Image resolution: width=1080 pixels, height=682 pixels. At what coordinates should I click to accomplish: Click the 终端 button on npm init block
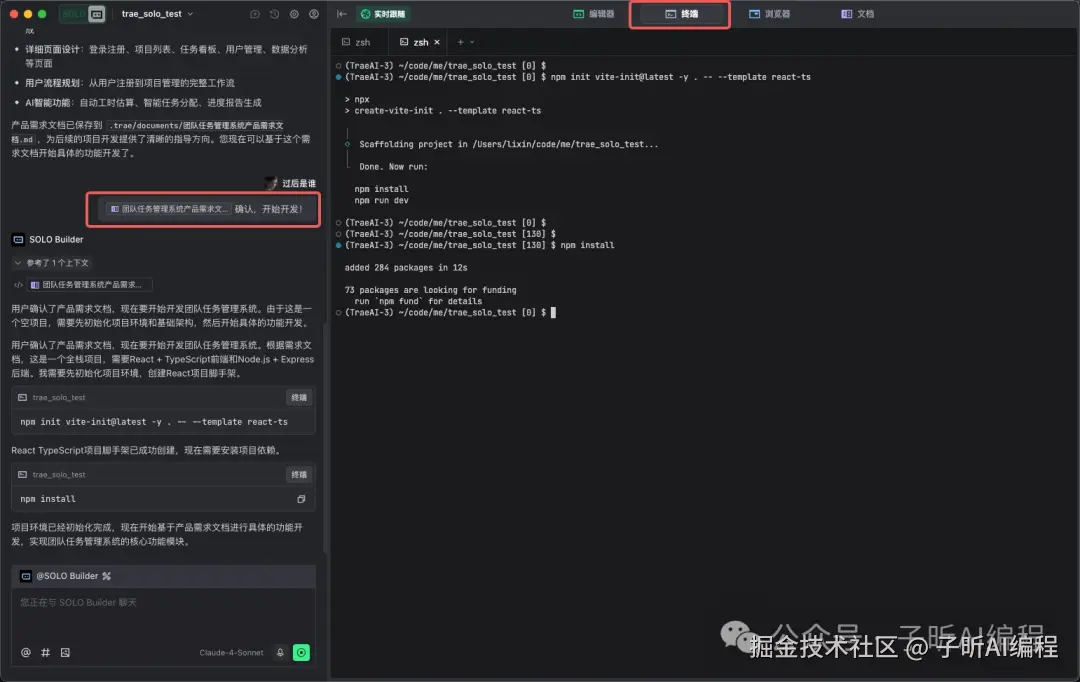299,397
